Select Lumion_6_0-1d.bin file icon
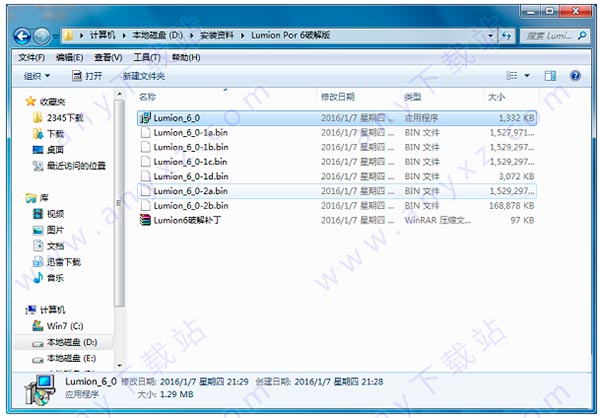This screenshot has width=600, height=418. pos(145,176)
